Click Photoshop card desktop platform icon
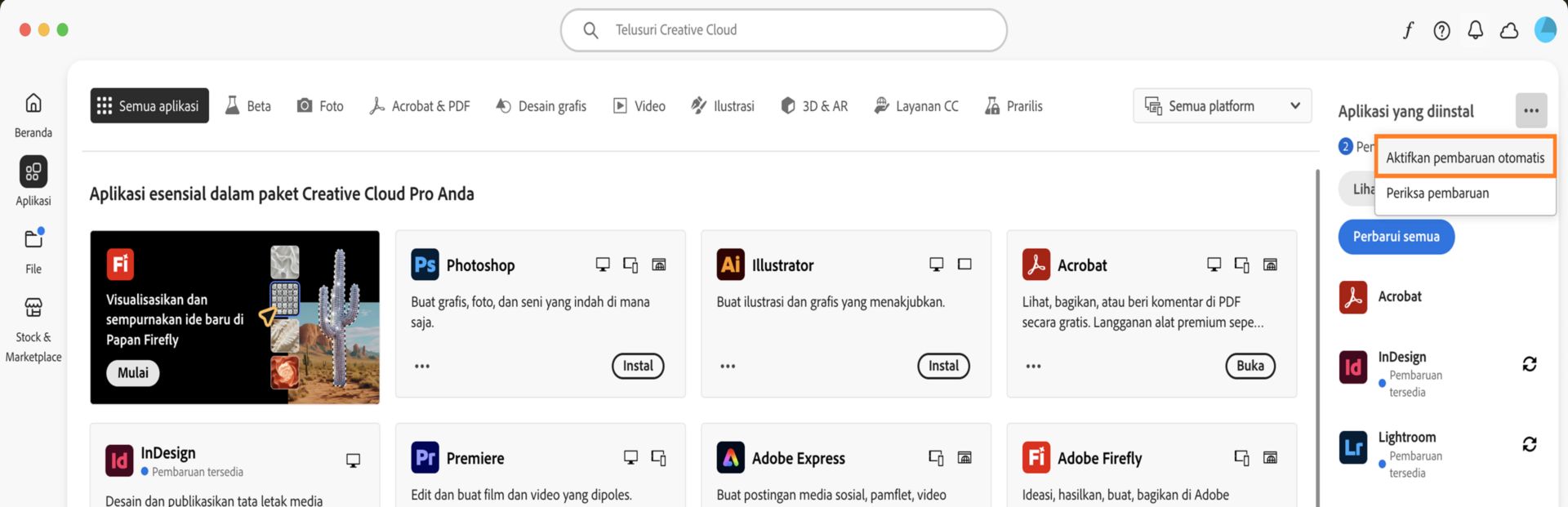 tap(603, 265)
